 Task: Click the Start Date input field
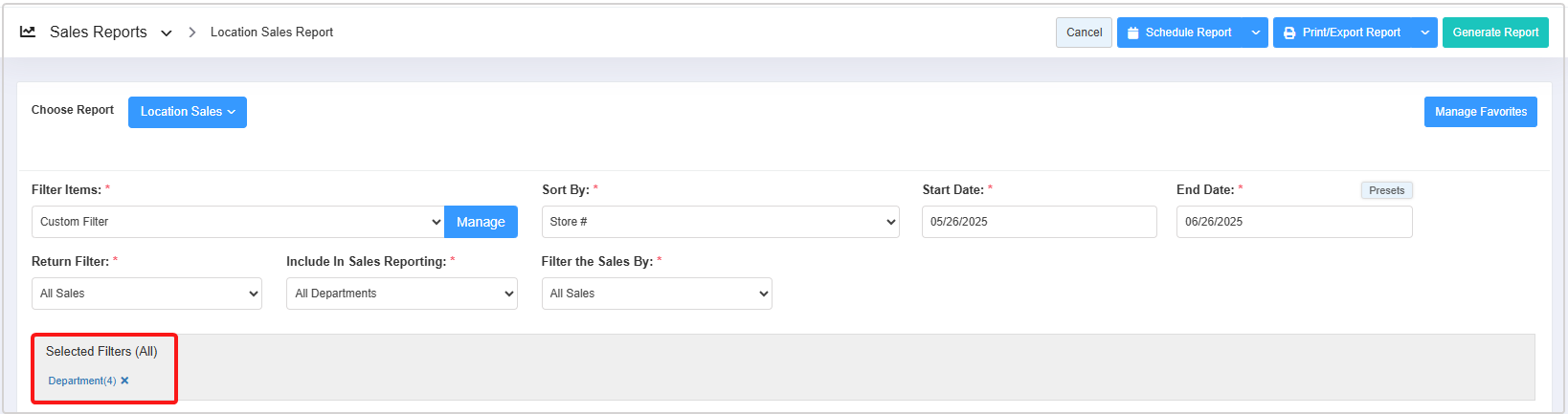click(x=1039, y=222)
